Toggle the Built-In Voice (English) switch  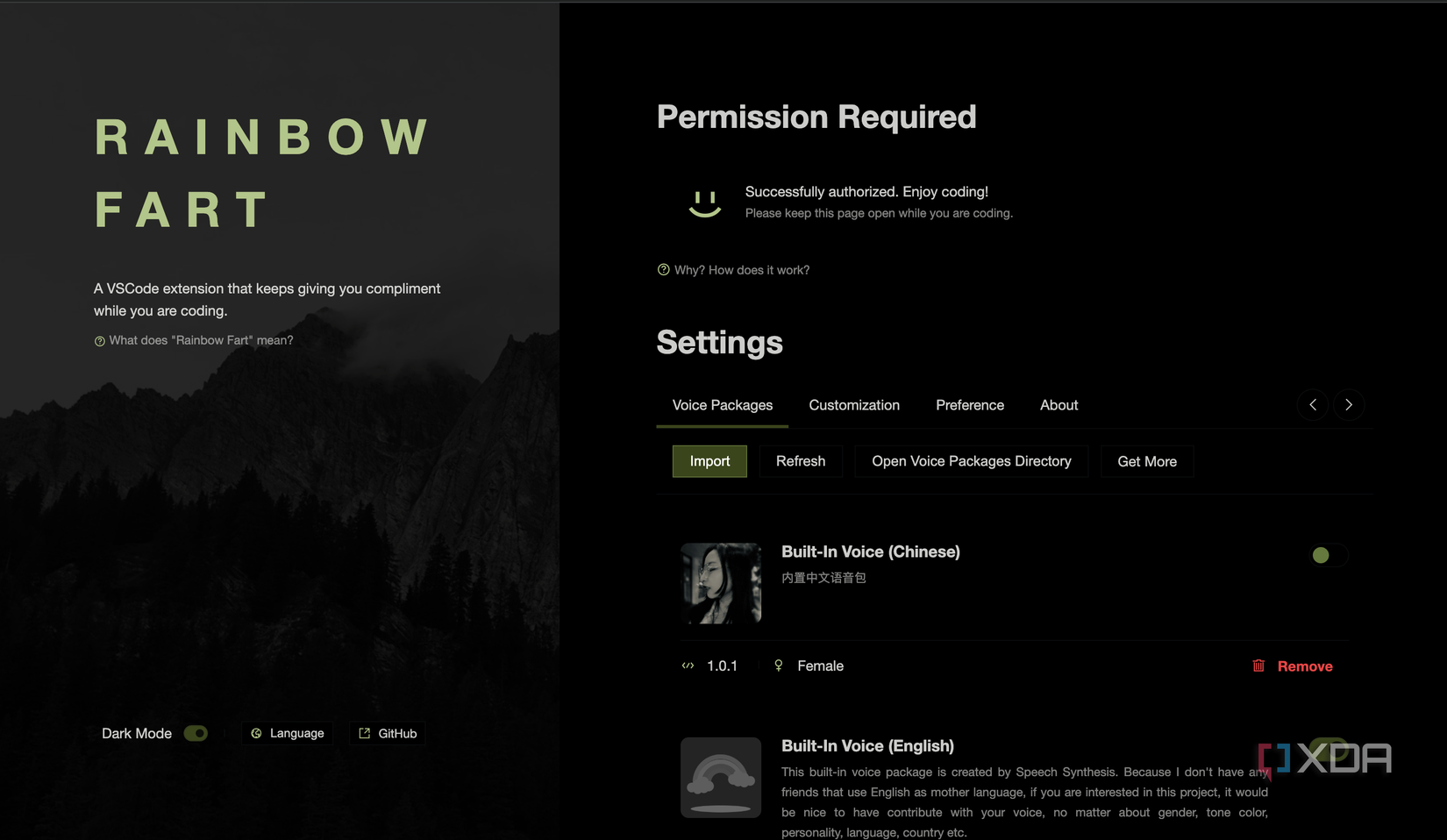(1328, 748)
